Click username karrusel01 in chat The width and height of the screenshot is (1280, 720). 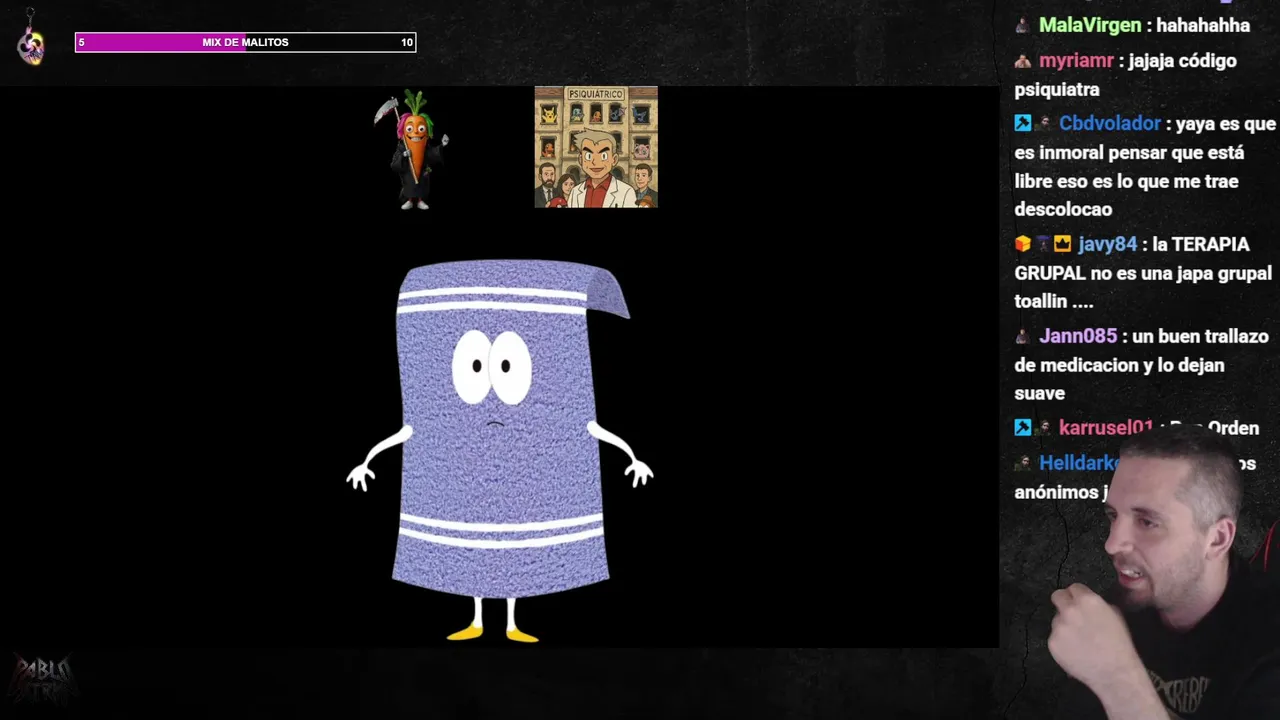(1106, 428)
